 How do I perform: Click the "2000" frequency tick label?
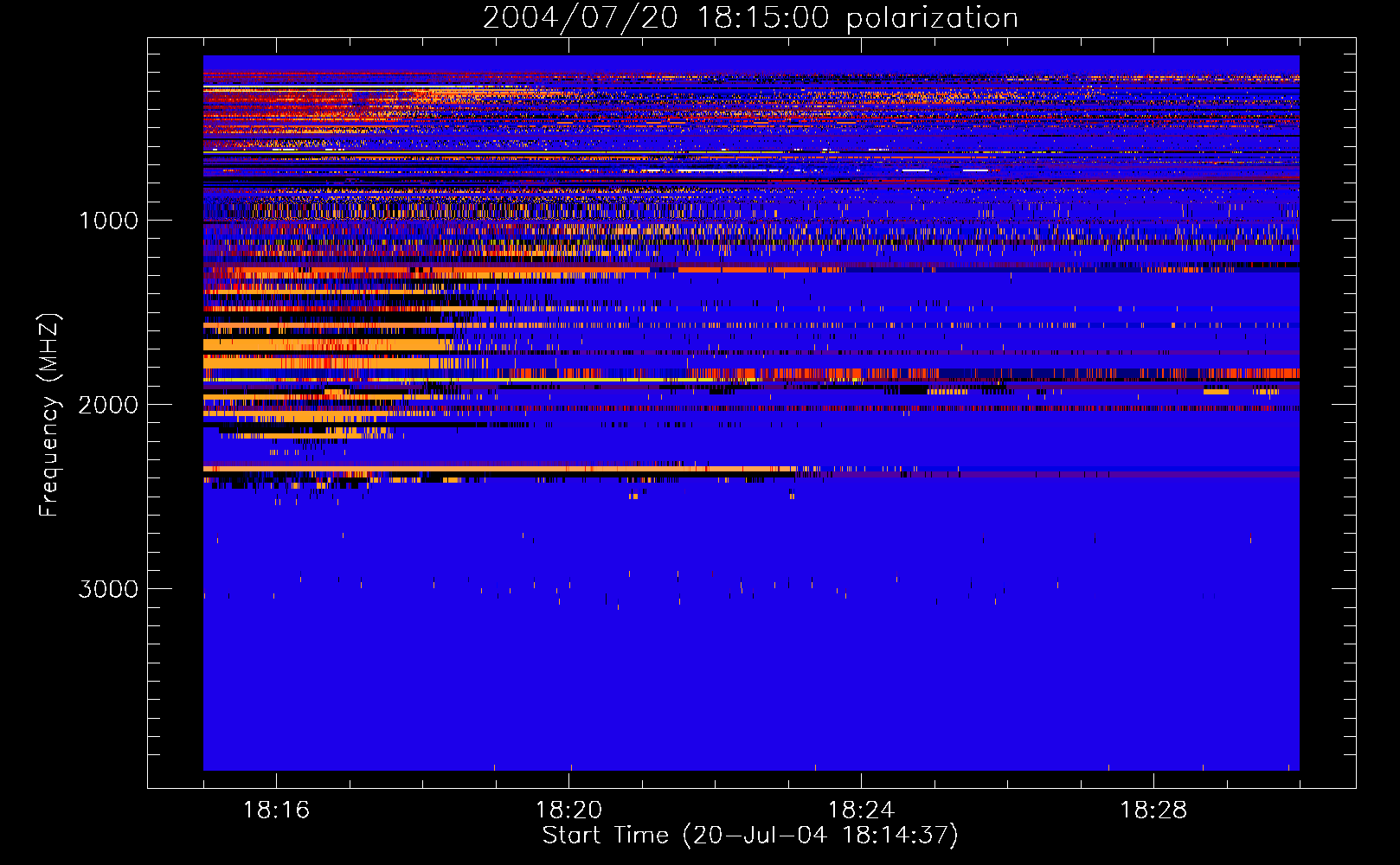108,405
